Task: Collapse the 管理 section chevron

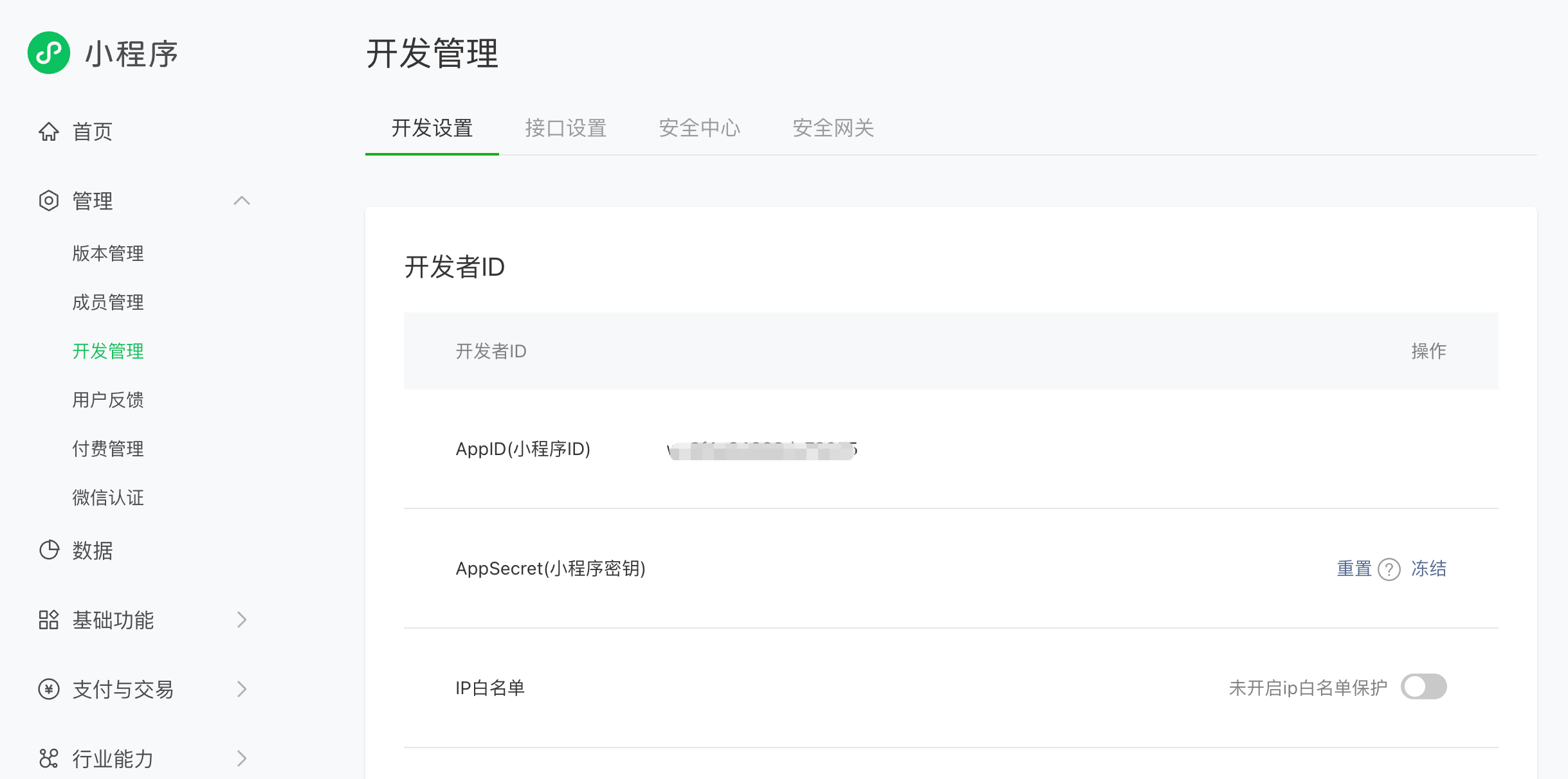Action: [242, 201]
